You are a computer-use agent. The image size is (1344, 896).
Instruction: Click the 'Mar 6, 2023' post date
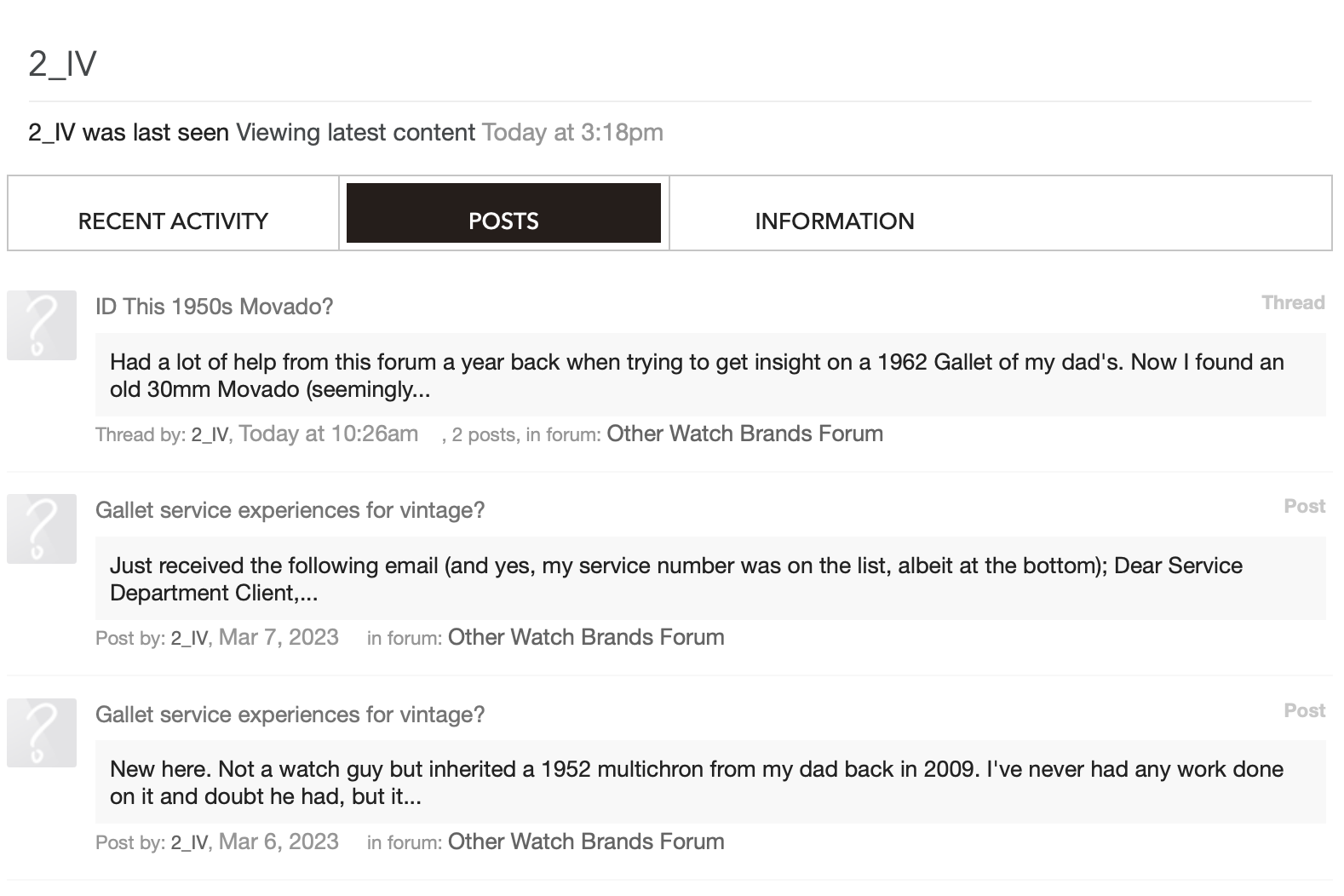tap(279, 841)
